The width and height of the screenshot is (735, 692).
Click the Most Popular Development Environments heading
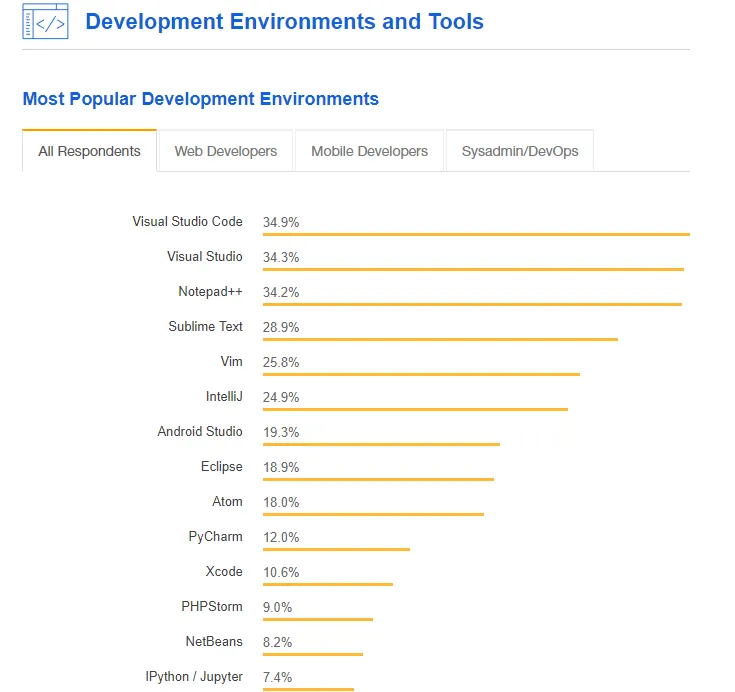tap(201, 99)
